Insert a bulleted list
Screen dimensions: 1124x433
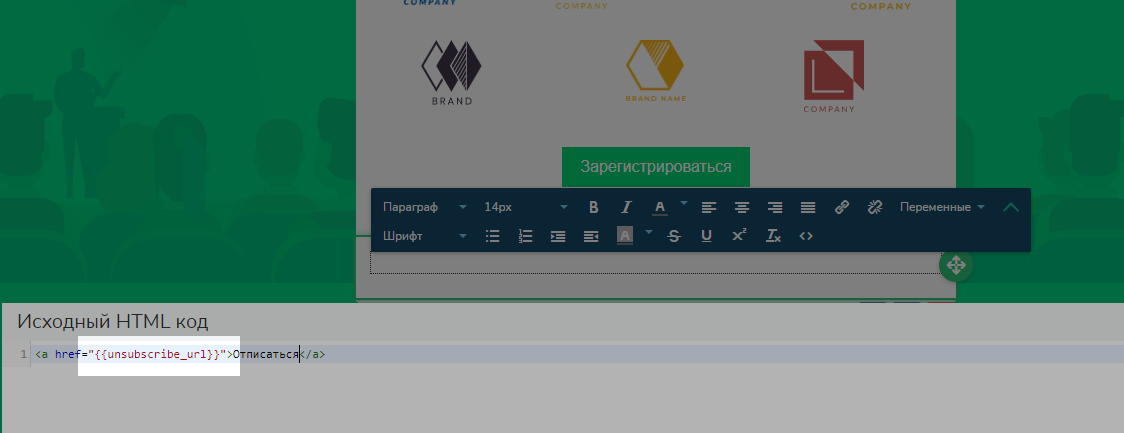[x=492, y=236]
